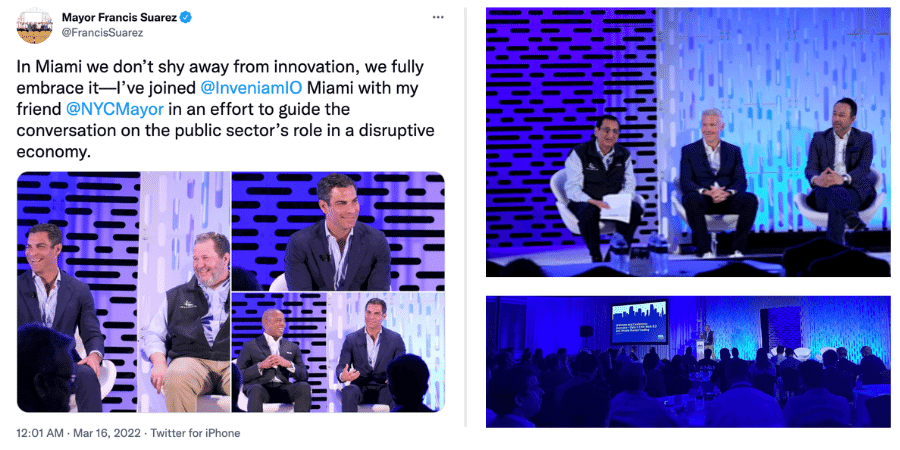900x450 pixels.
Task: Open the Mayor Francis Suarez display name
Action: click(x=119, y=18)
